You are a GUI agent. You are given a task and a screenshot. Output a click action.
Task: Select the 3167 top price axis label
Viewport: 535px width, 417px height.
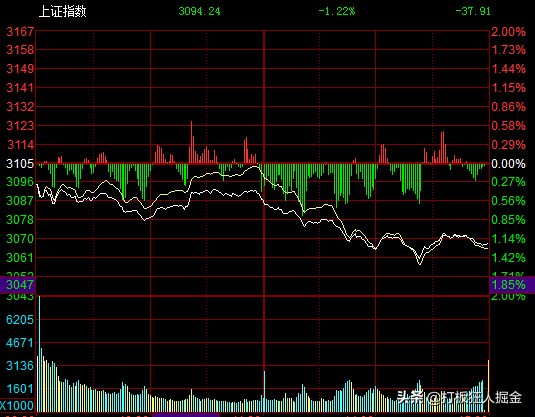(x=20, y=32)
